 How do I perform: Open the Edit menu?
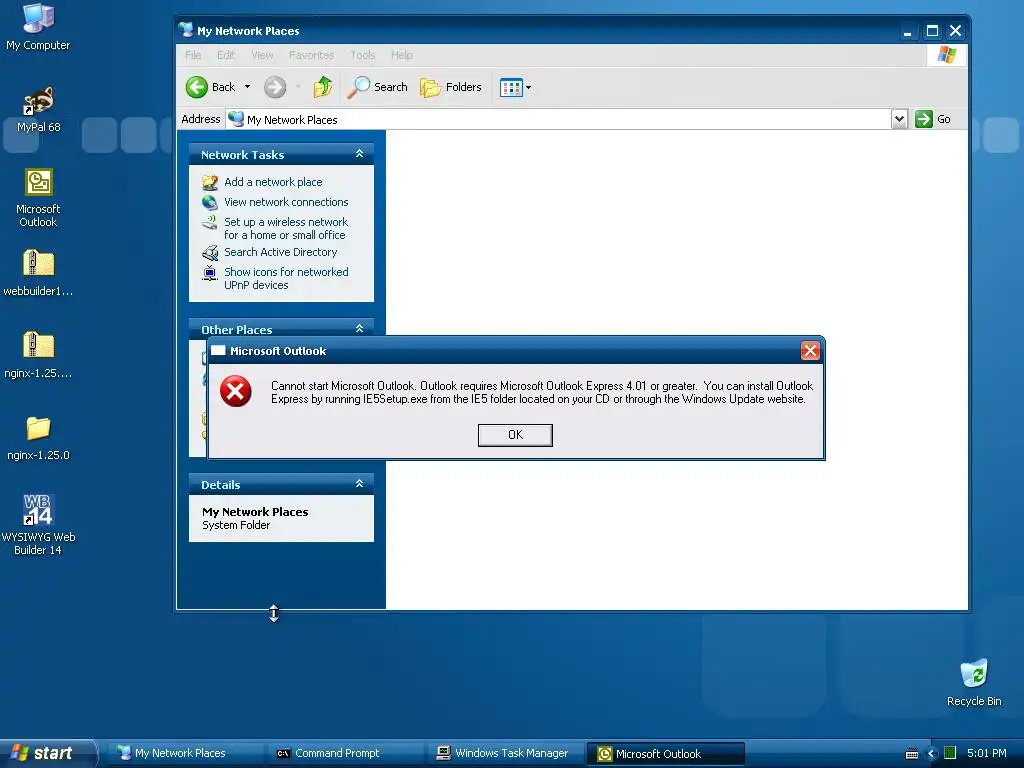tap(226, 55)
